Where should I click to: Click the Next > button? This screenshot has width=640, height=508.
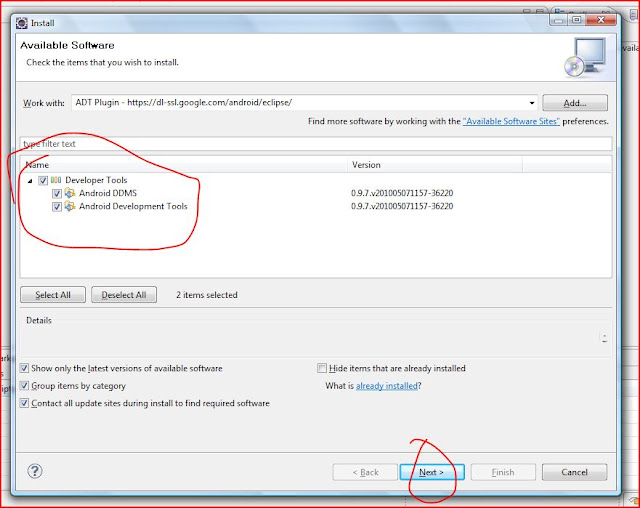click(432, 472)
